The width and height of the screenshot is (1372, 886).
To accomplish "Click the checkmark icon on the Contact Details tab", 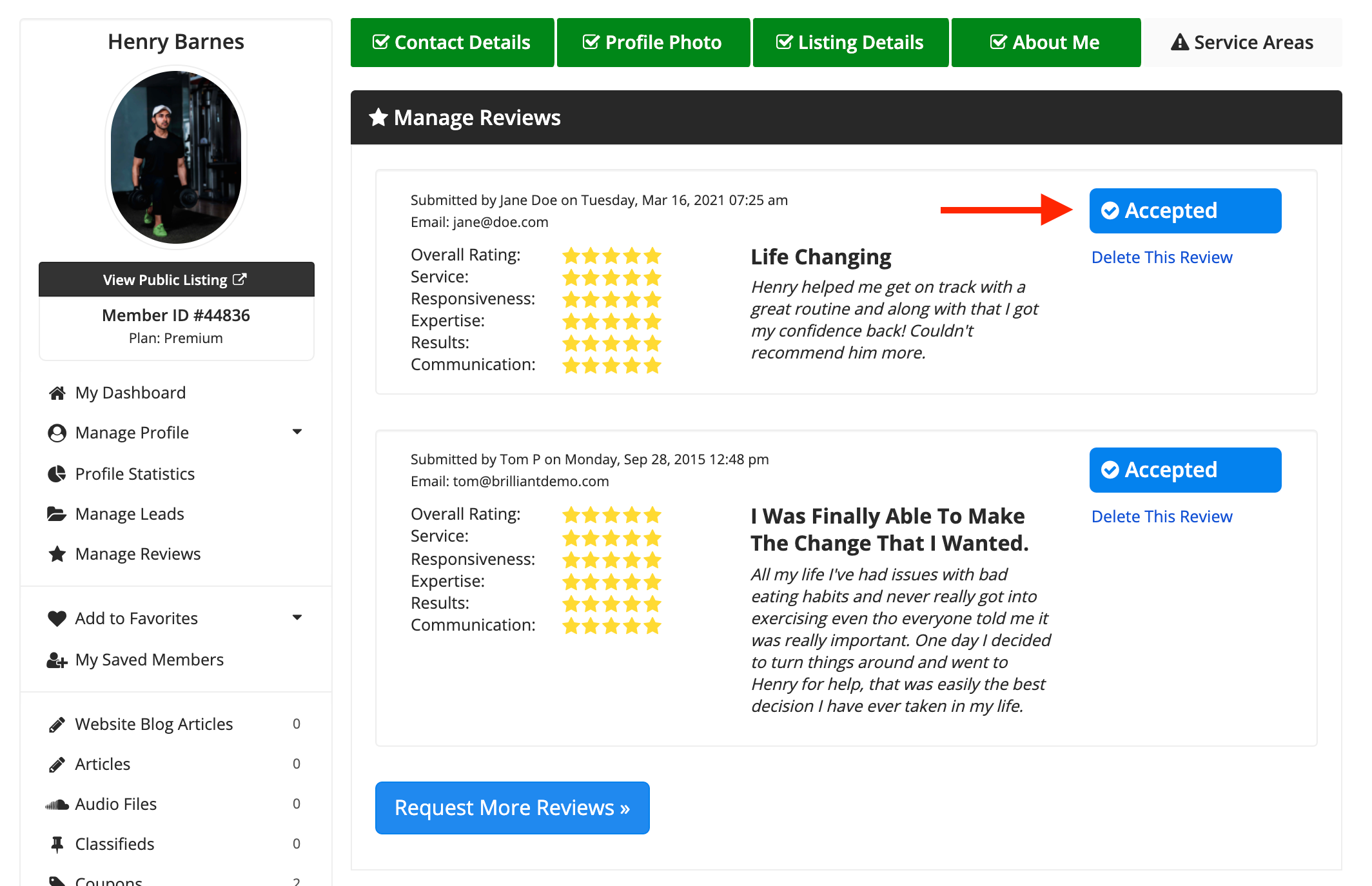I will coord(380,43).
